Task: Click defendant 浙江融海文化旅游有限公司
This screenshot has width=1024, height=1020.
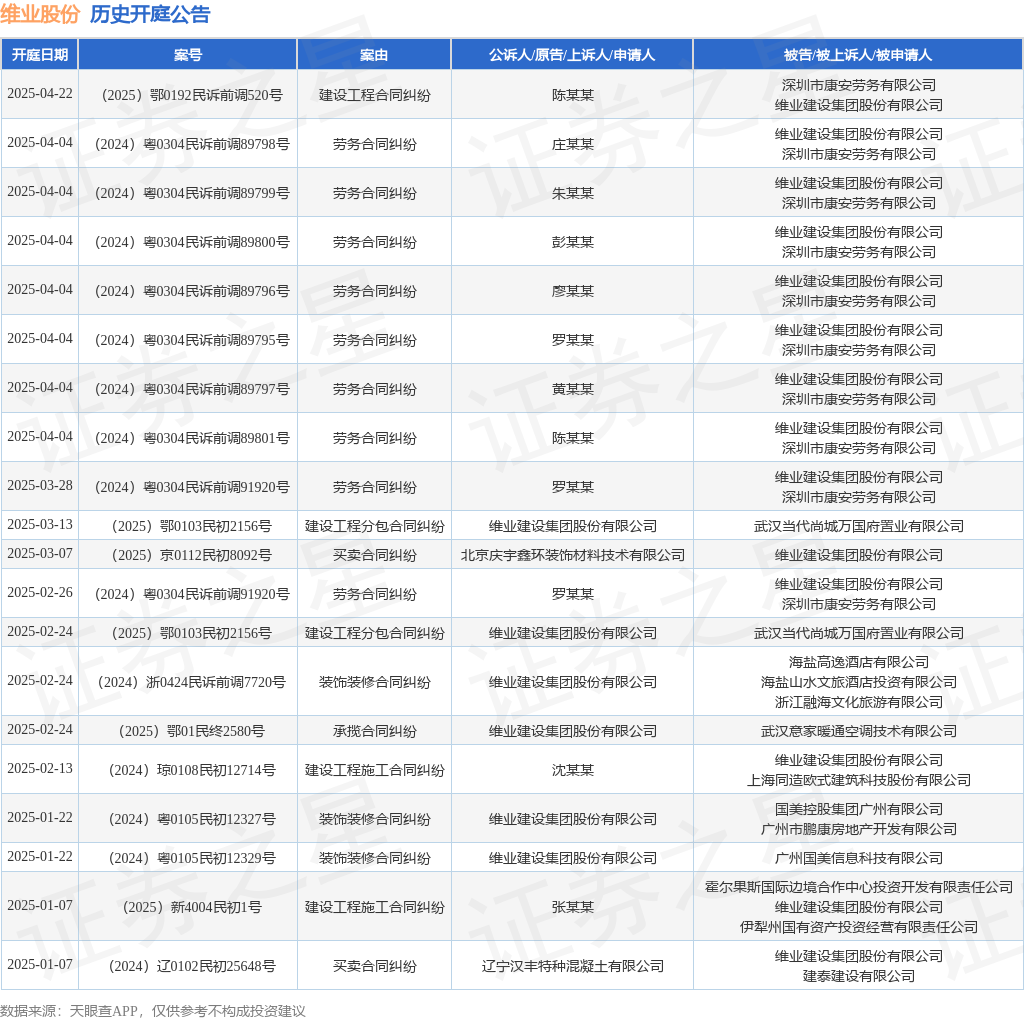Action: (x=859, y=703)
